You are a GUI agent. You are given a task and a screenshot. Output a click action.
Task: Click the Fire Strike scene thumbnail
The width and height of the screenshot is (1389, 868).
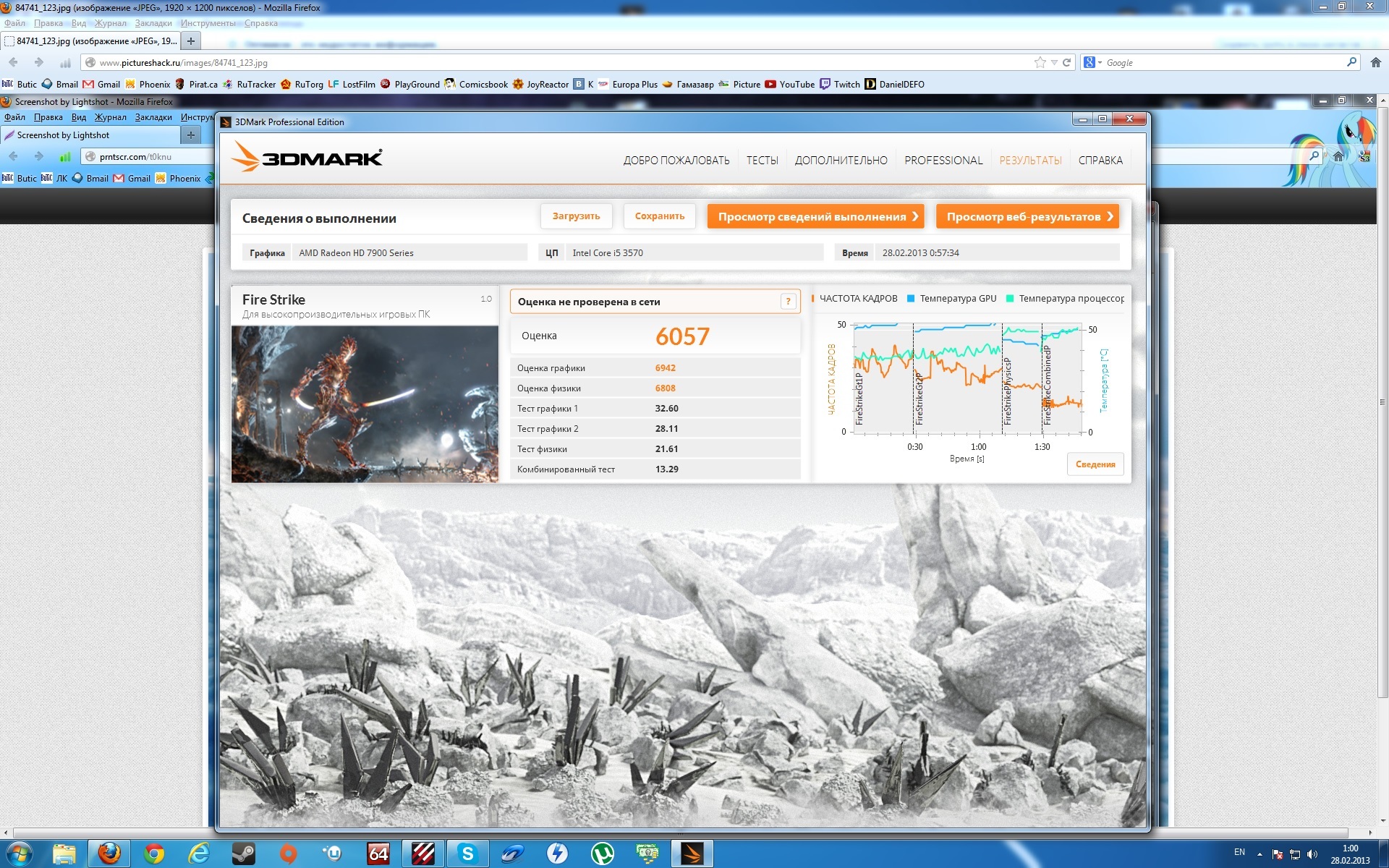click(x=365, y=404)
